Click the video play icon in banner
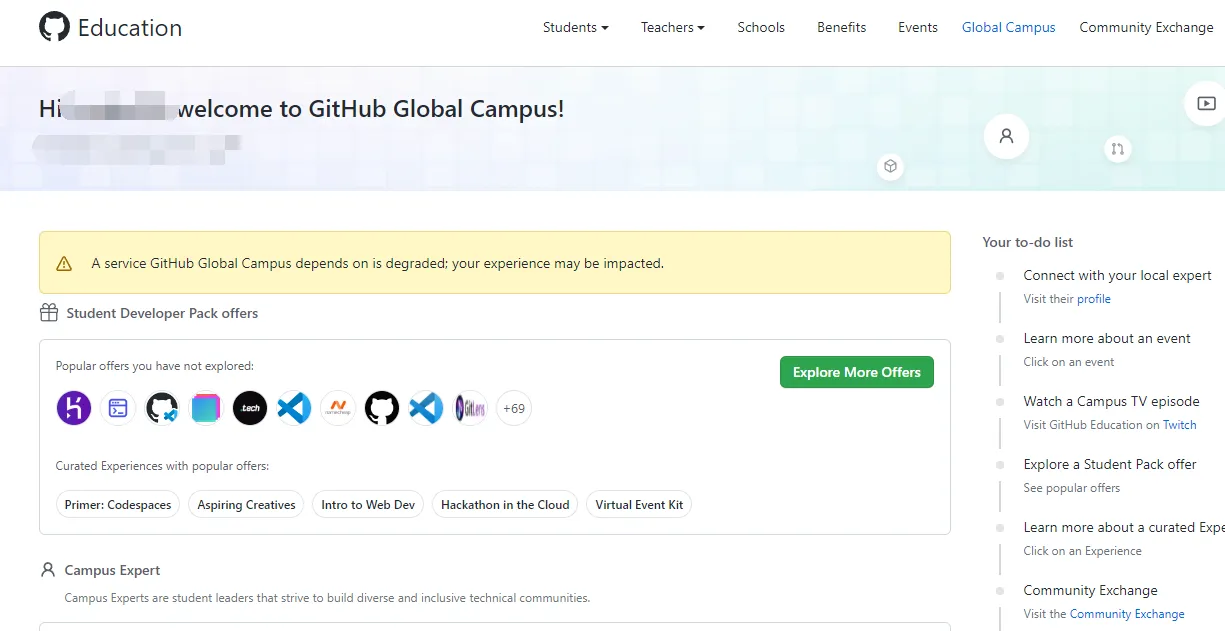 (1206, 103)
